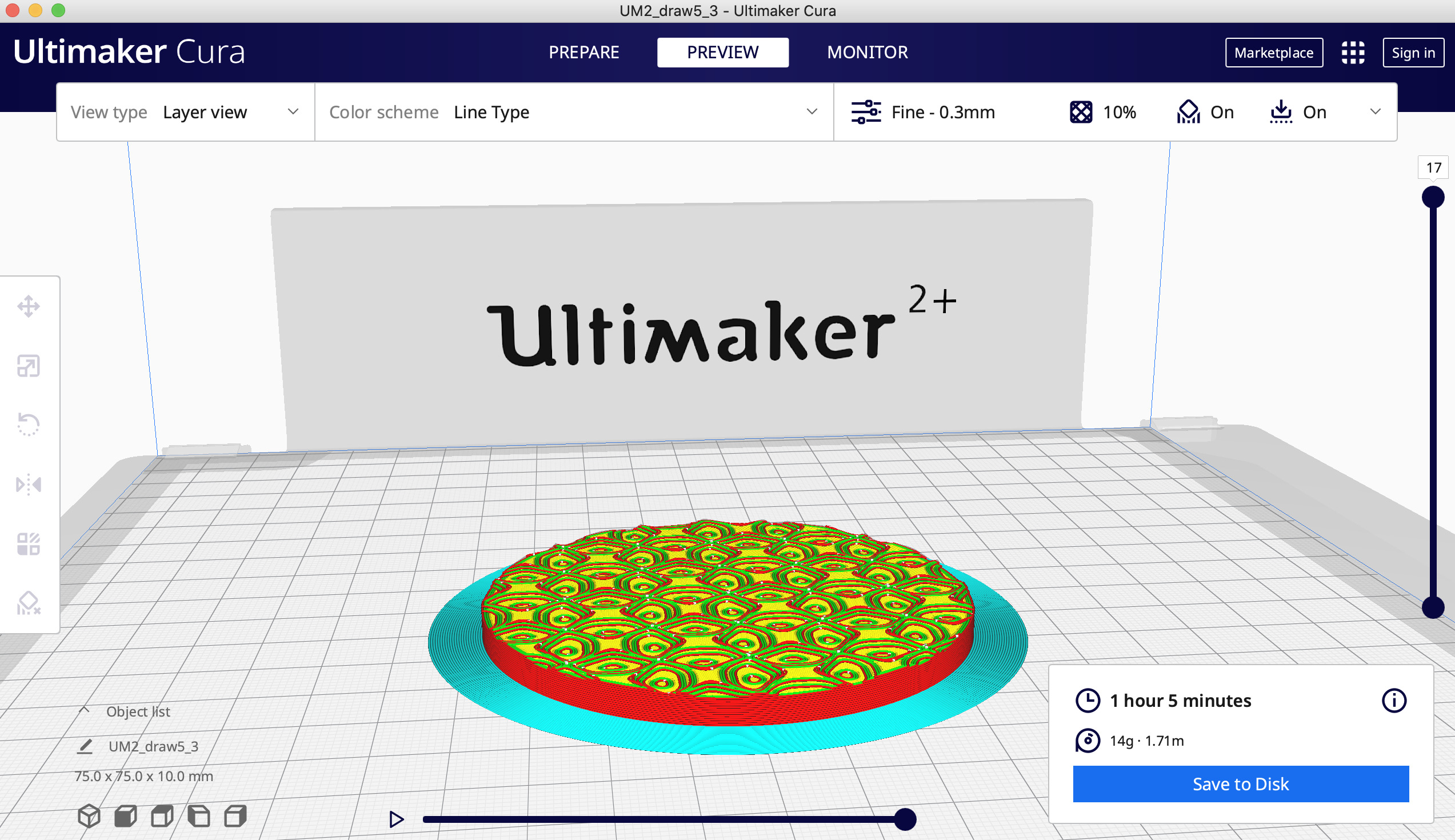Image resolution: width=1455 pixels, height=840 pixels.
Task: Switch to top view camera icon
Action: [162, 816]
